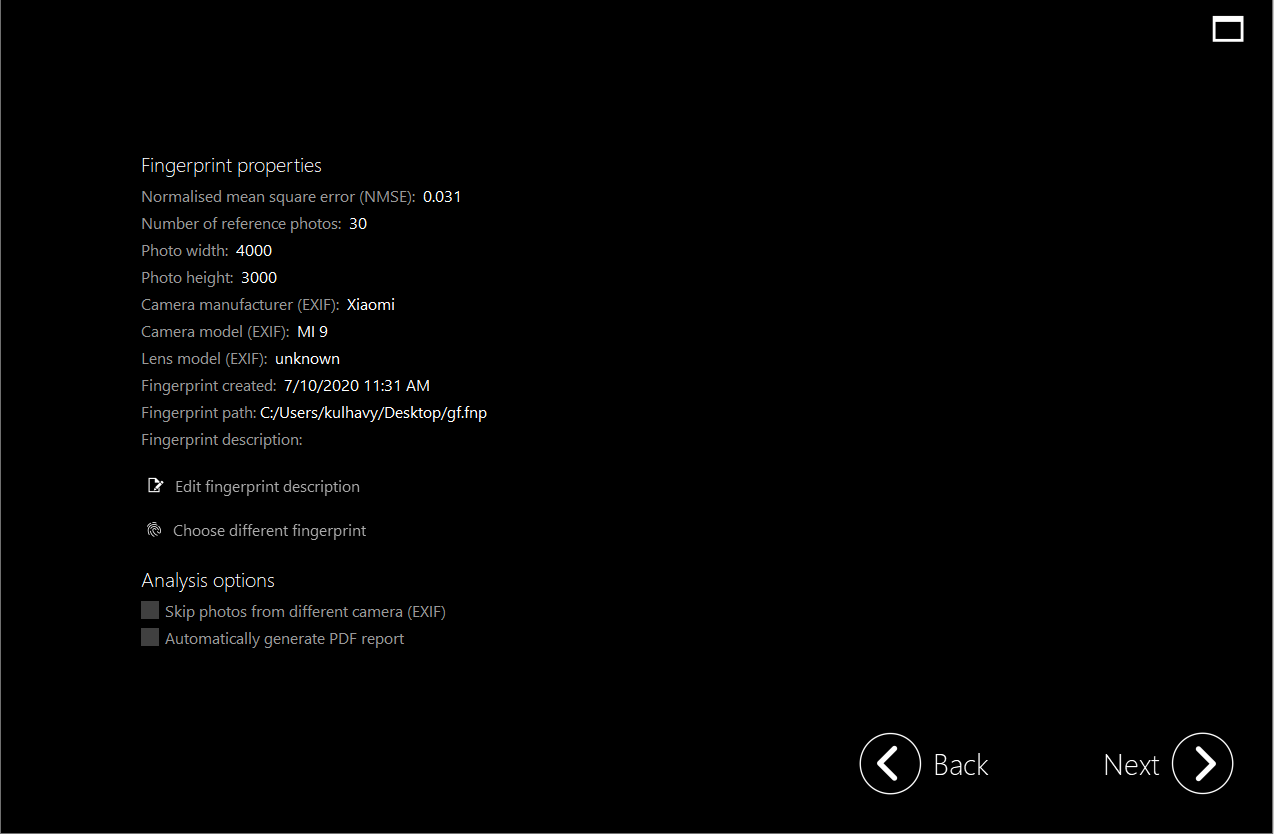Click the fingerprint path C:/Users/kulhavy/Desktop/gf.fnp
Image resolution: width=1274 pixels, height=834 pixels.
click(373, 412)
